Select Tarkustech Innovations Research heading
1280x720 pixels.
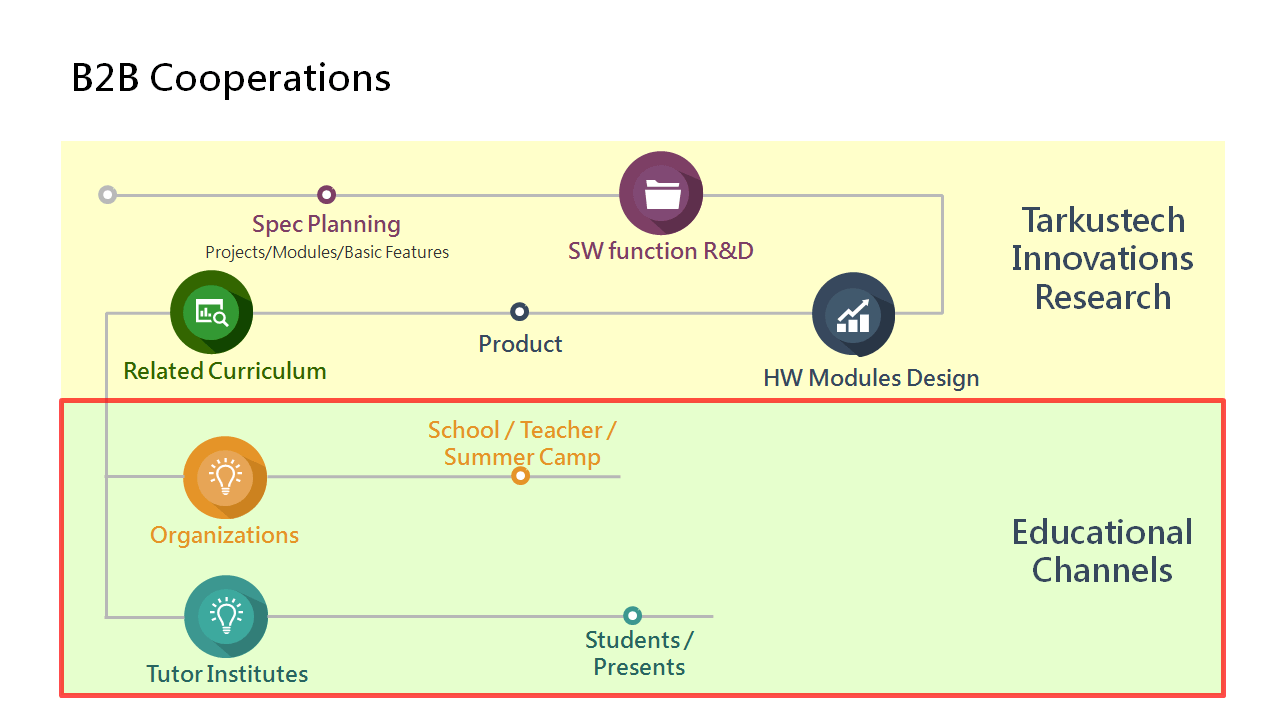(1102, 258)
